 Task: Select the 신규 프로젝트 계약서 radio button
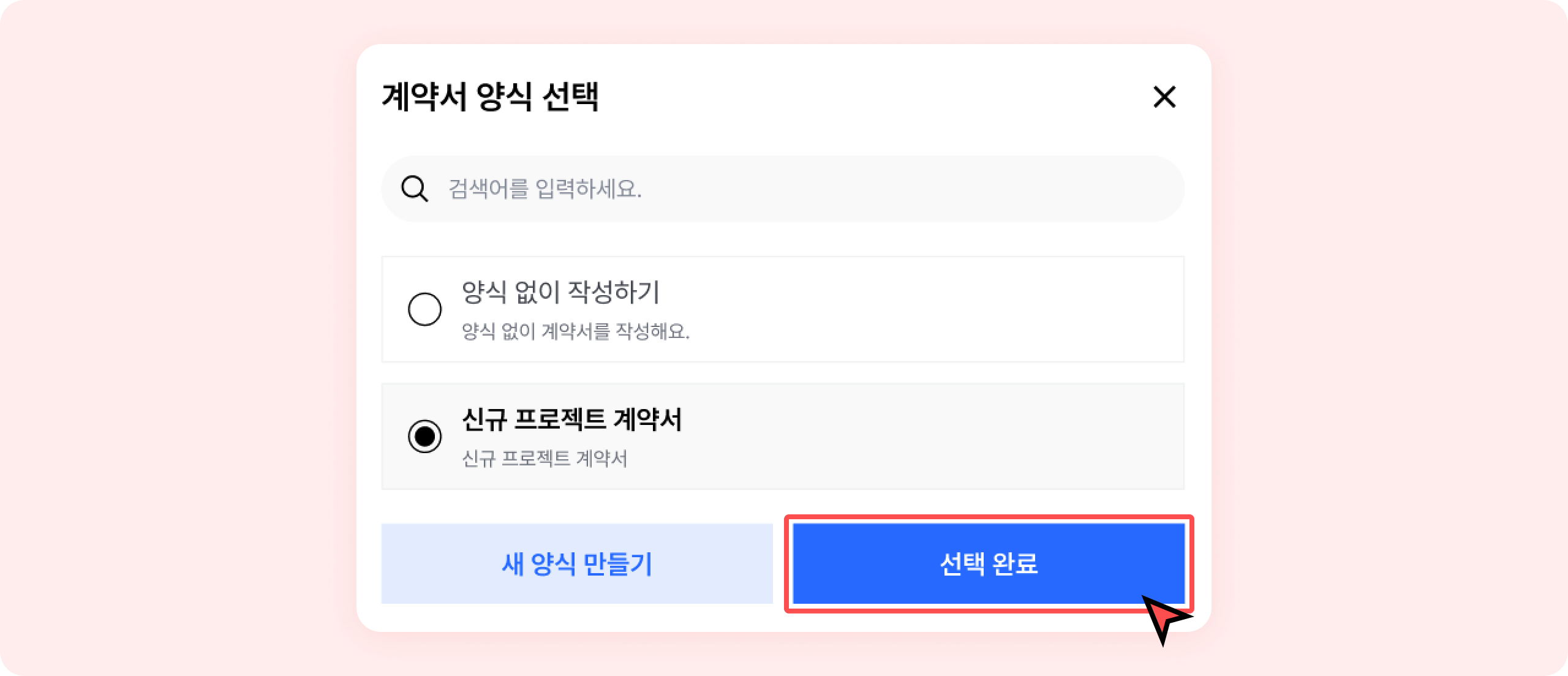[424, 436]
